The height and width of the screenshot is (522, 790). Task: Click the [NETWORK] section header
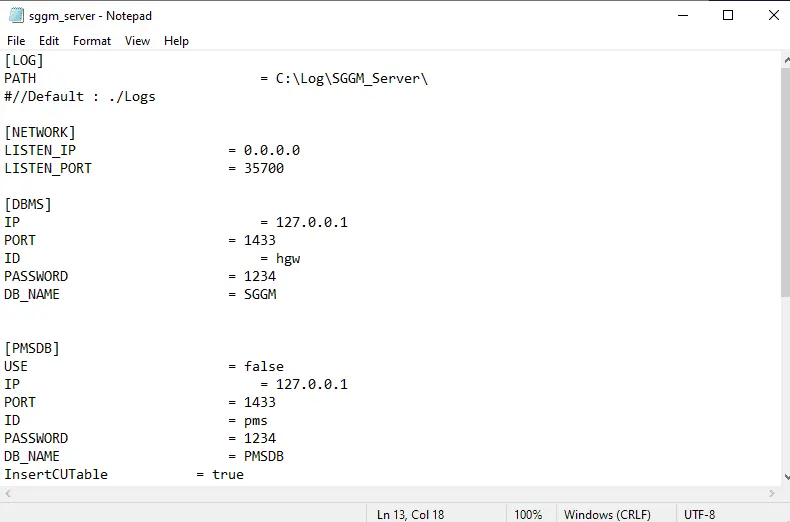click(40, 133)
